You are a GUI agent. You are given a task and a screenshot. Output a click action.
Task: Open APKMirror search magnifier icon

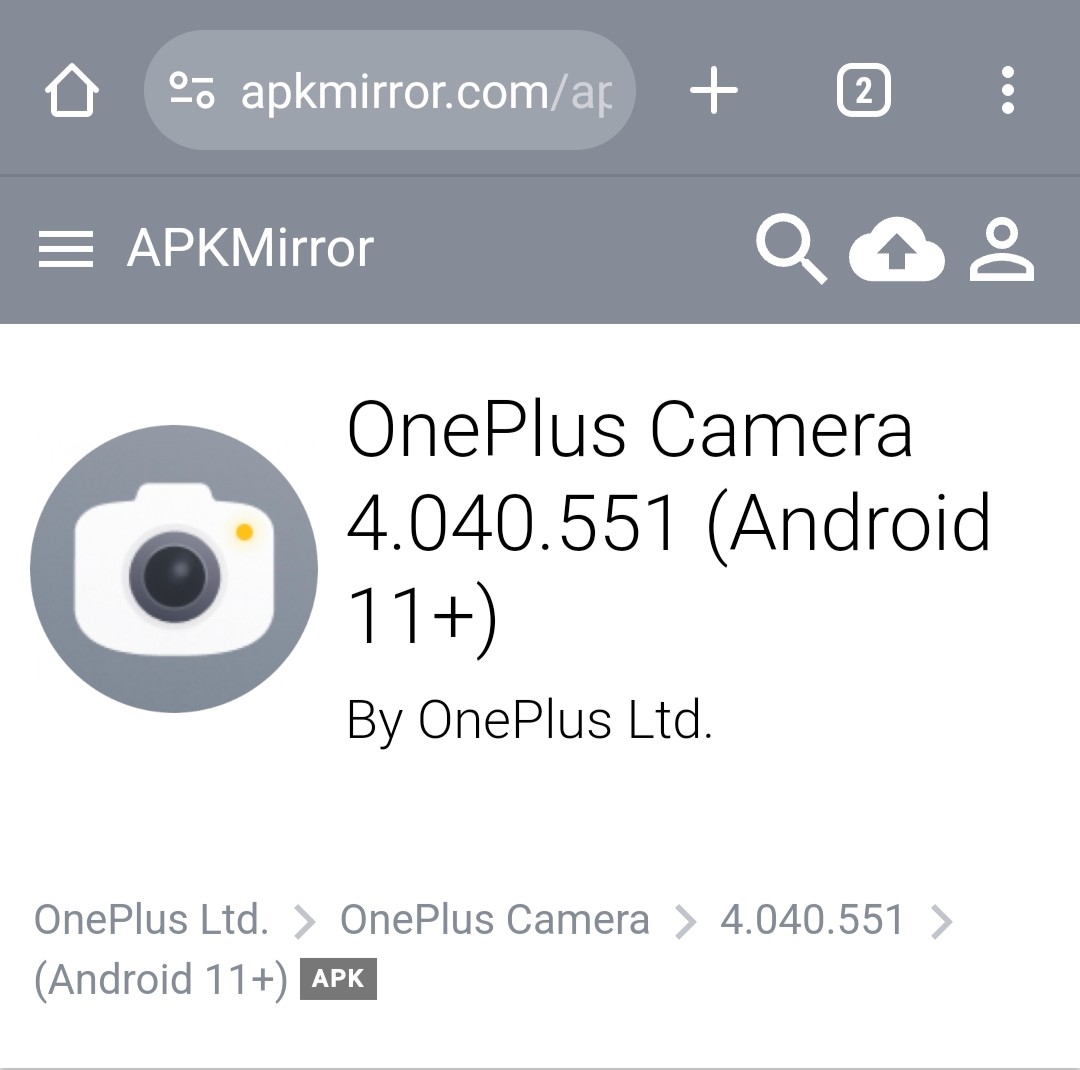coord(792,249)
